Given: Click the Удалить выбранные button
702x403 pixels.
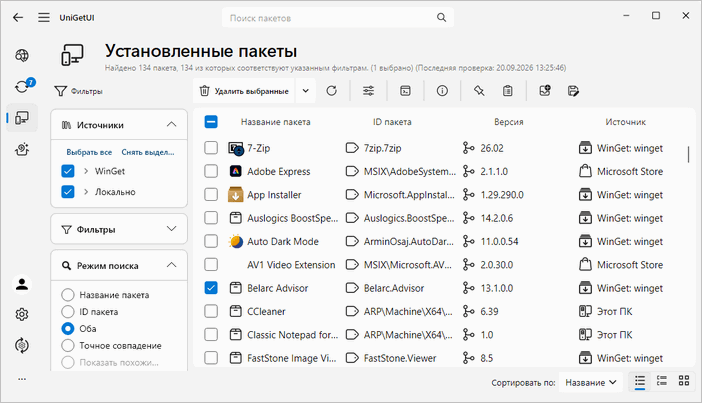Looking at the screenshot, I should (x=244, y=91).
